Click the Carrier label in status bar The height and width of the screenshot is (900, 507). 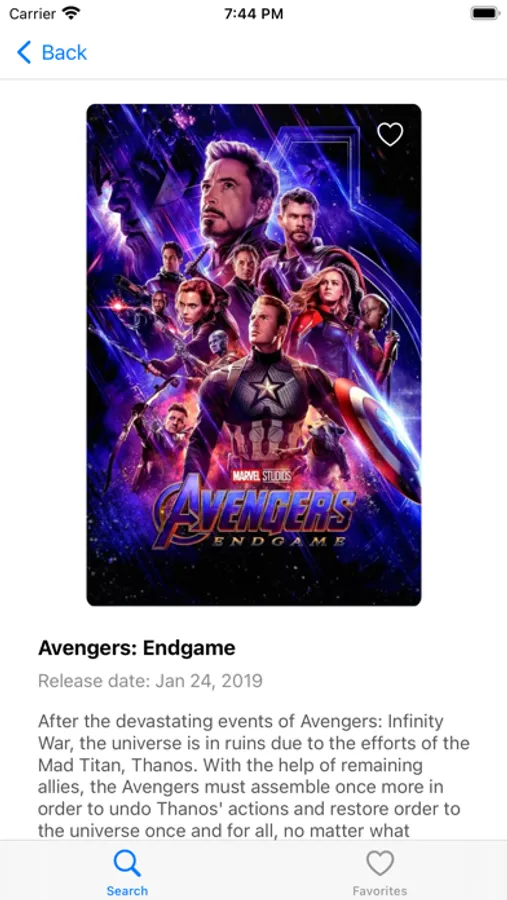point(32,14)
